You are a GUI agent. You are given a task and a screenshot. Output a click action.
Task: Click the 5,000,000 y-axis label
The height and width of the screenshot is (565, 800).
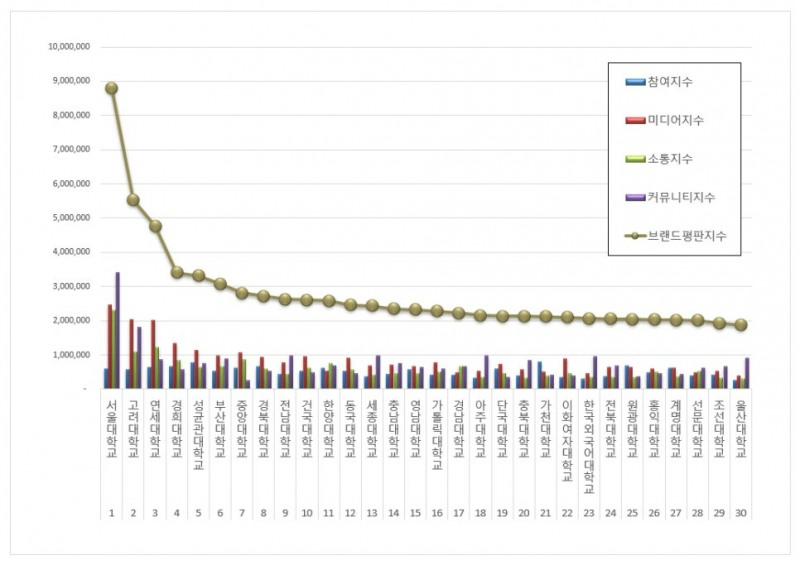[x=71, y=217]
